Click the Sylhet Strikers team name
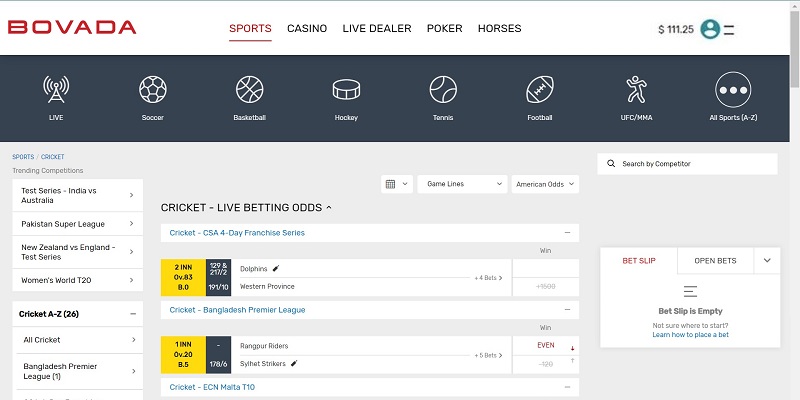The width and height of the screenshot is (800, 400). point(264,364)
